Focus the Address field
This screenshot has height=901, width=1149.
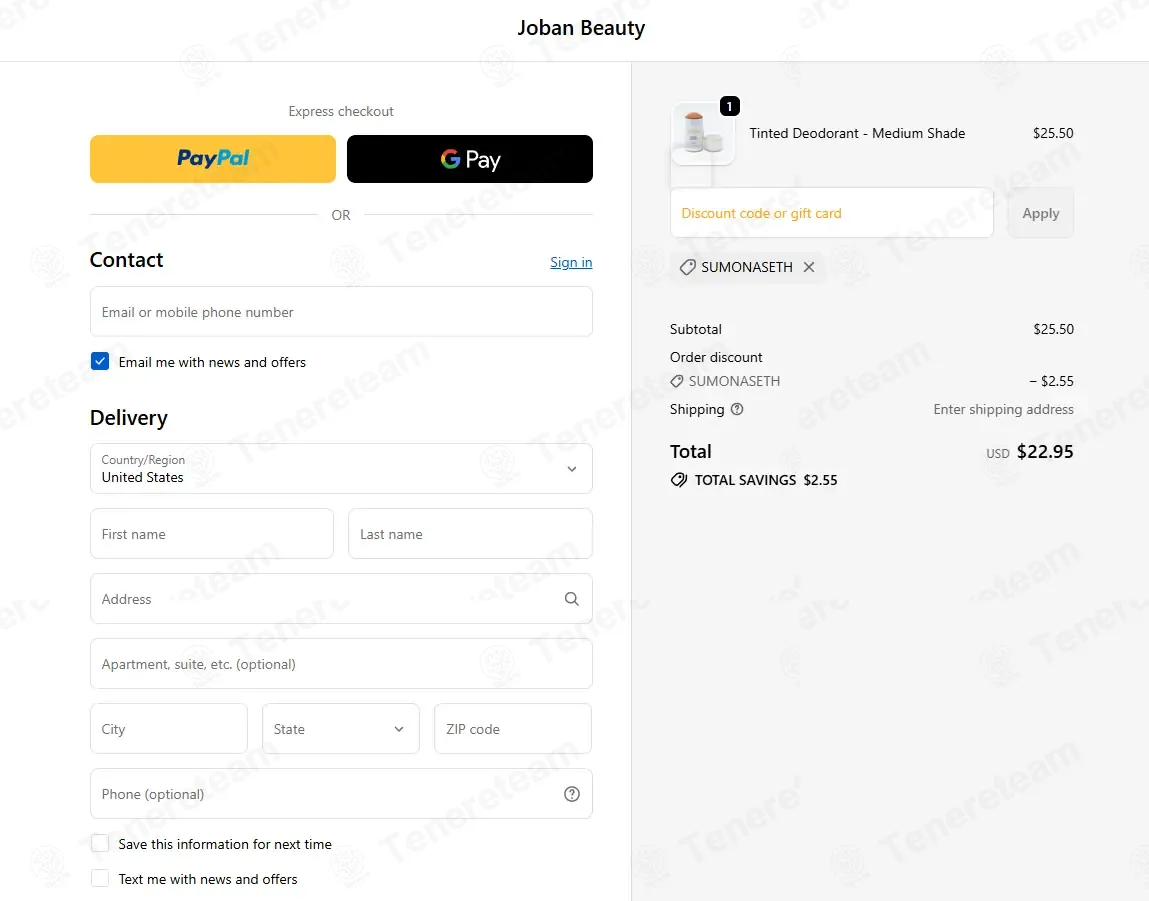341,599
